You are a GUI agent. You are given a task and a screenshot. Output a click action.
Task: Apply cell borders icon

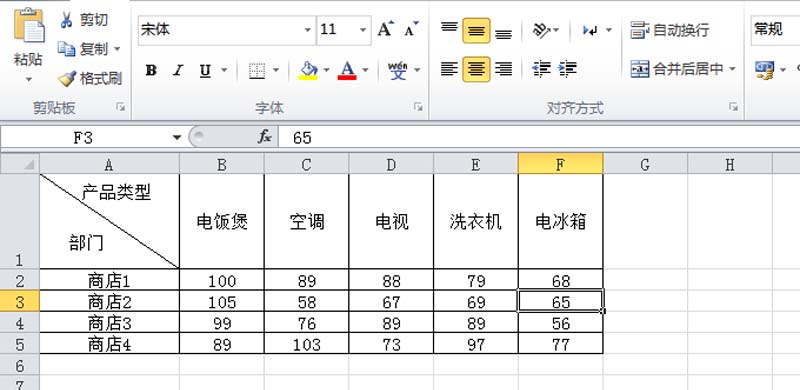point(257,70)
